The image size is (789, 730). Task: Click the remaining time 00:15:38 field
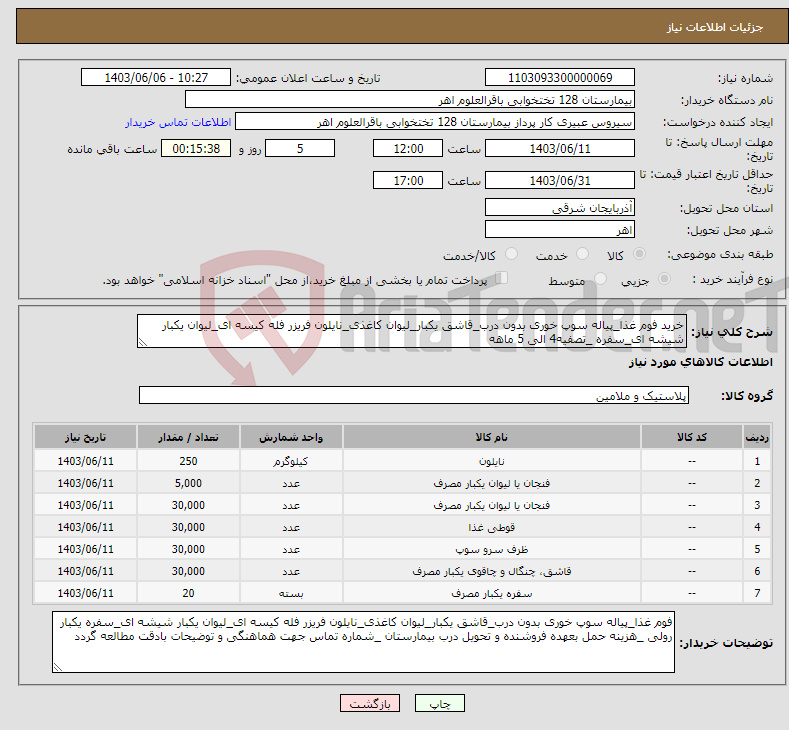coord(196,148)
